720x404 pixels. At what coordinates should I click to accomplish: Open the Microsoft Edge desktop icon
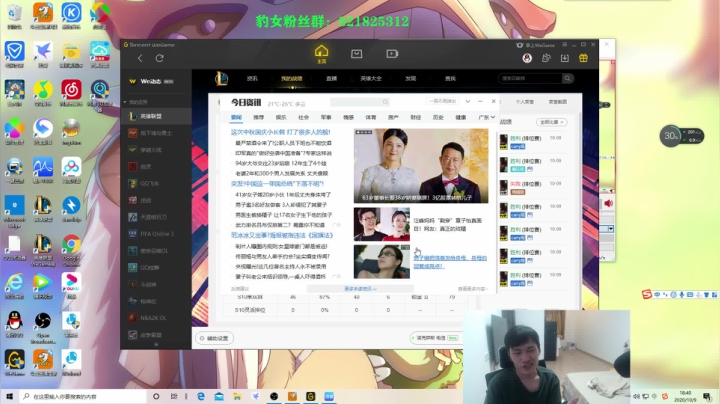(15, 211)
